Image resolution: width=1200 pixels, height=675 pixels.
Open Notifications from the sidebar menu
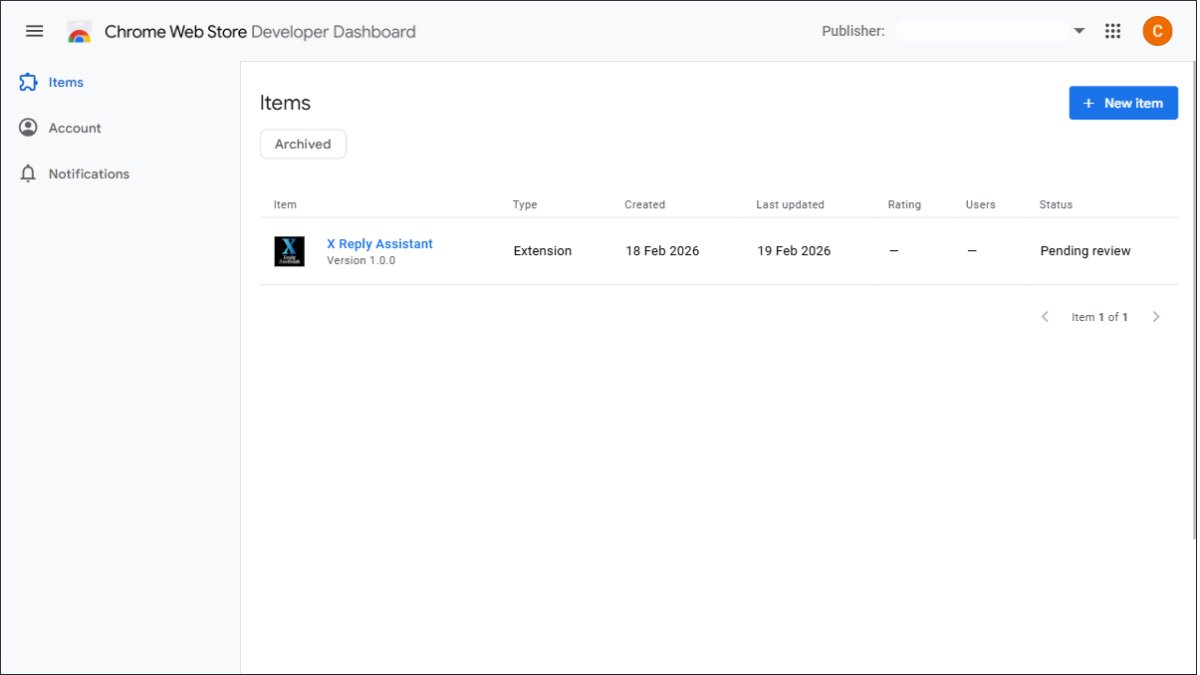pyautogui.click(x=89, y=173)
